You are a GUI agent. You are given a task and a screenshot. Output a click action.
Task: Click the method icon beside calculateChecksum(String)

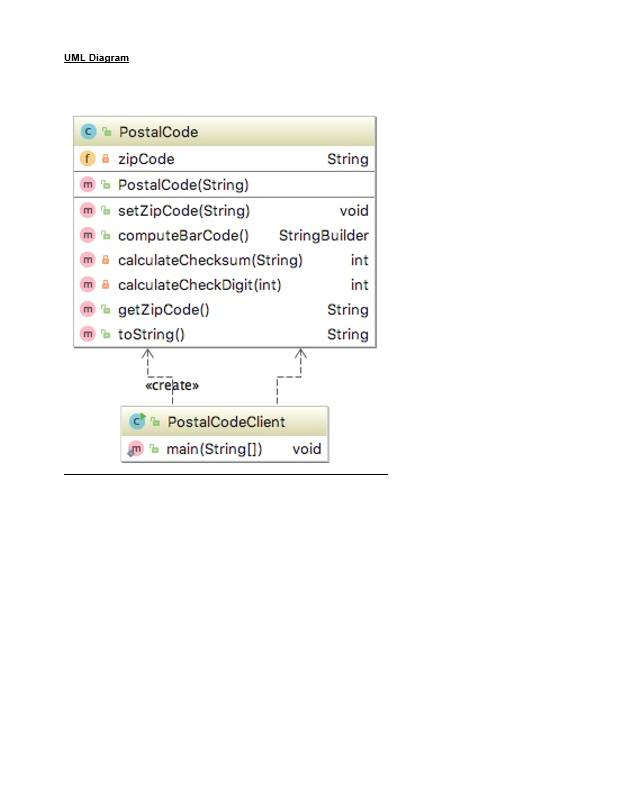tap(88, 260)
